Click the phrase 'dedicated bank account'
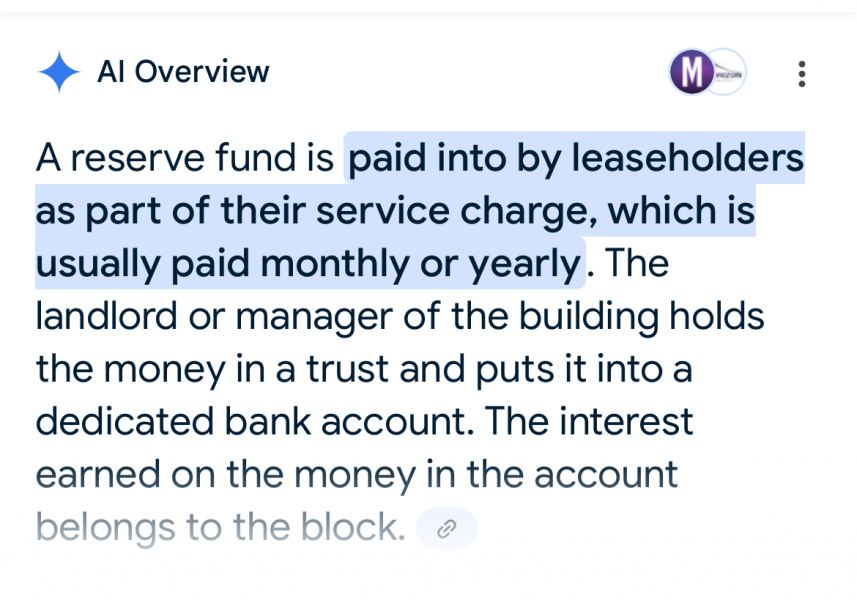 tap(253, 421)
